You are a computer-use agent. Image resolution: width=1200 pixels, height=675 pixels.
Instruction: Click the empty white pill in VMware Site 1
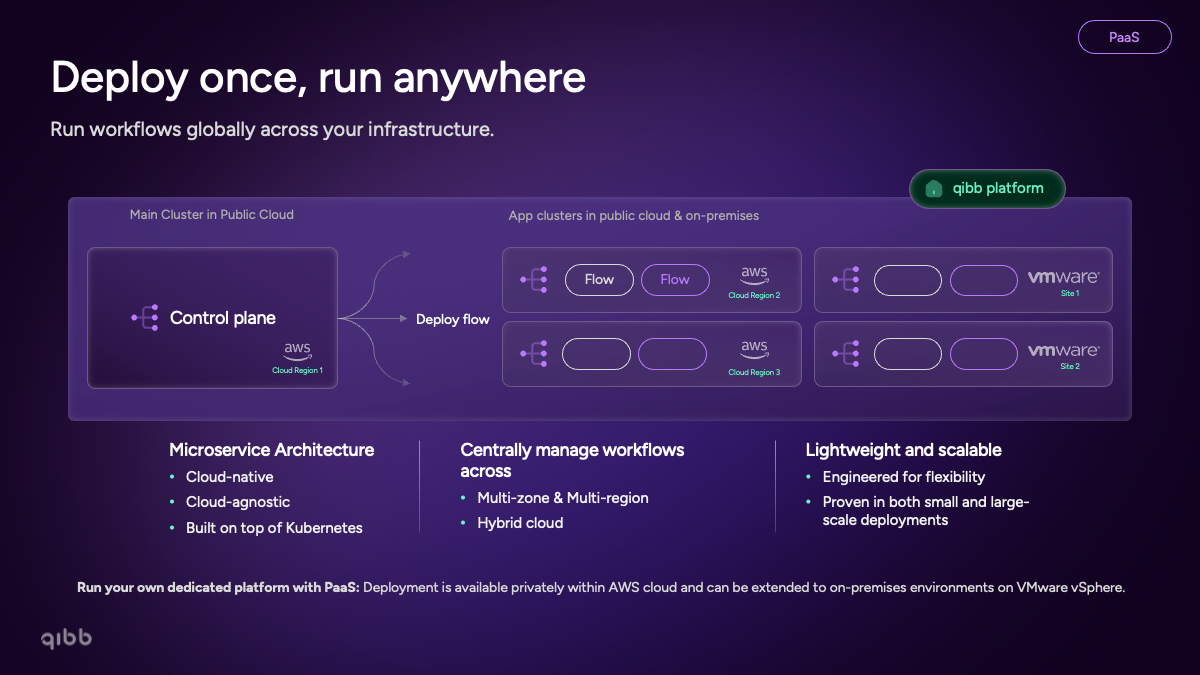click(x=908, y=280)
